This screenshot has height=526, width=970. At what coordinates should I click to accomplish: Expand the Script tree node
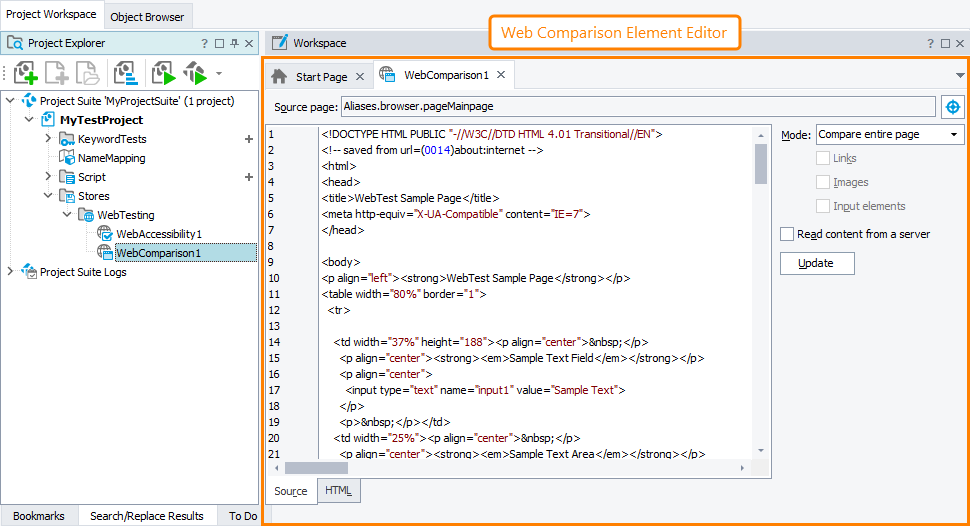[x=49, y=177]
